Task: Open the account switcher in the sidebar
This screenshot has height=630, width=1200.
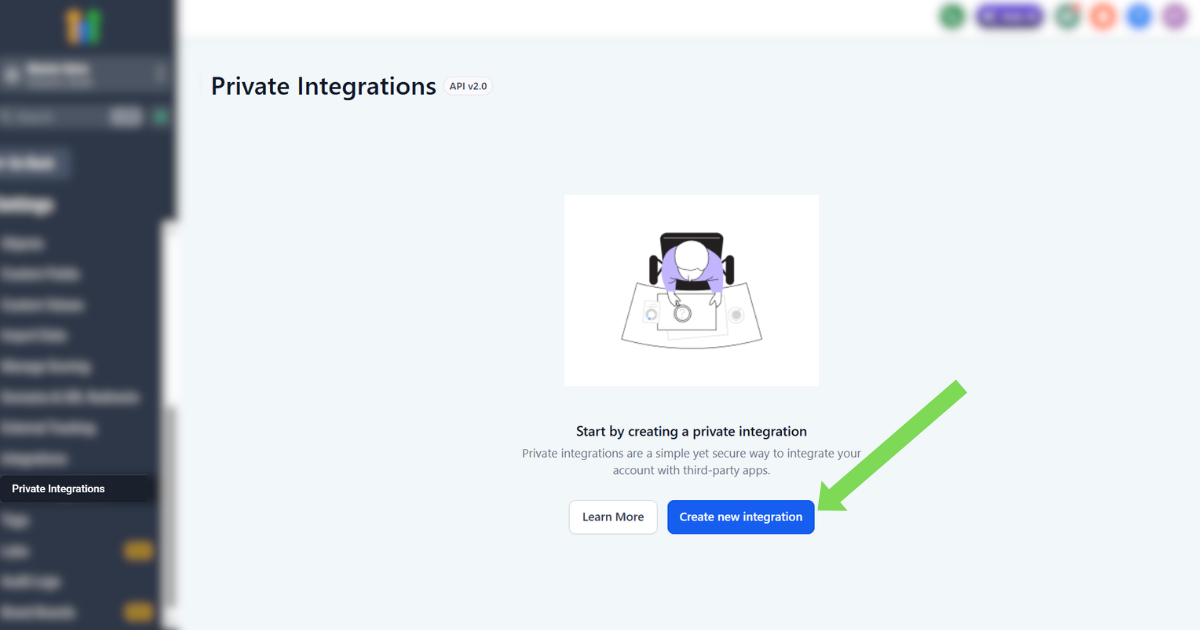Action: coord(84,75)
